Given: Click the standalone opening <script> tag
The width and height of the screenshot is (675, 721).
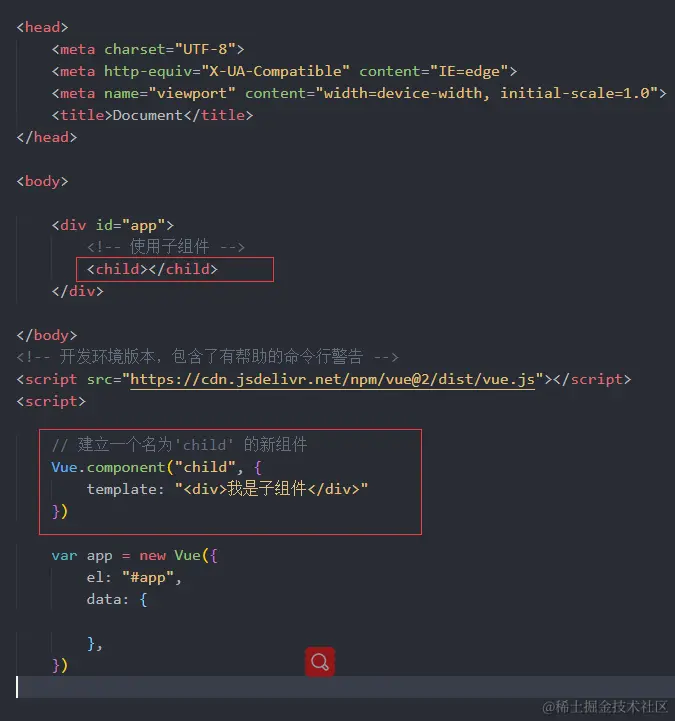Looking at the screenshot, I should [51, 401].
